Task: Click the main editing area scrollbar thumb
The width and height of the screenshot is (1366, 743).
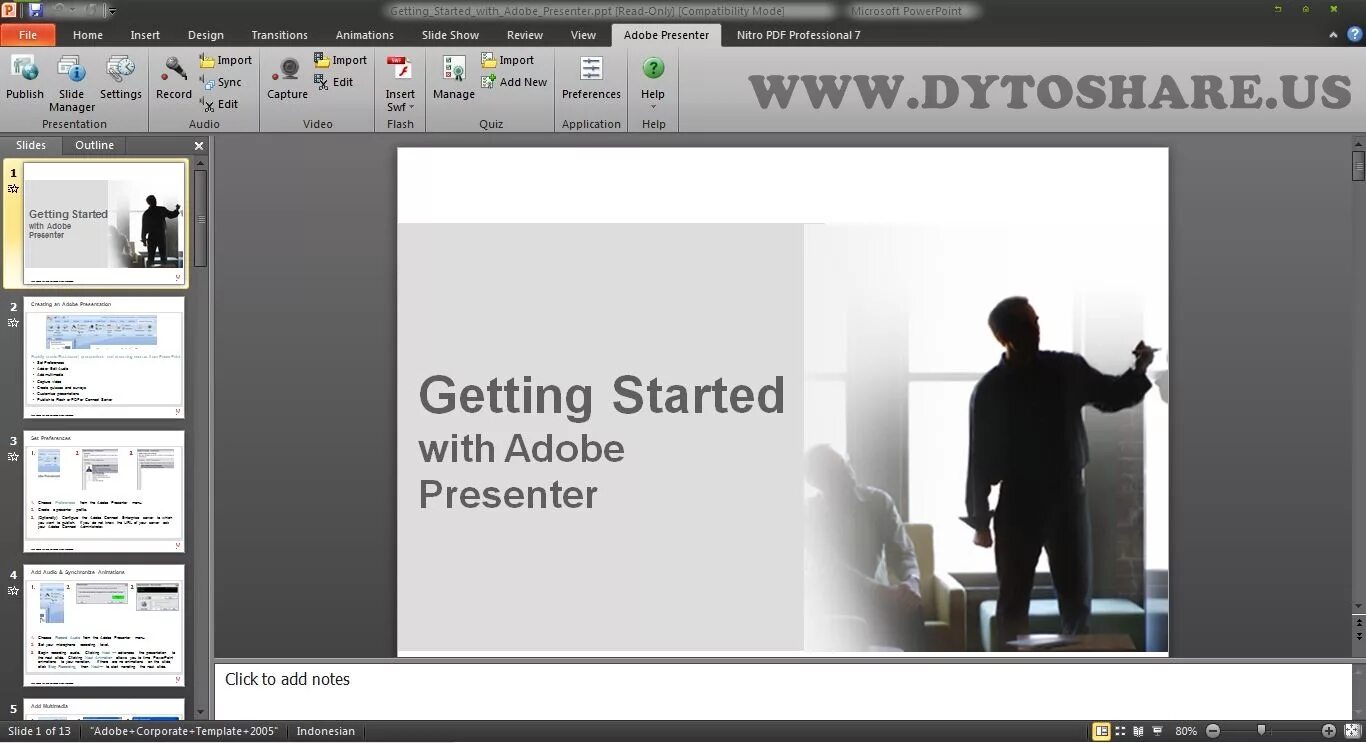Action: (1358, 165)
